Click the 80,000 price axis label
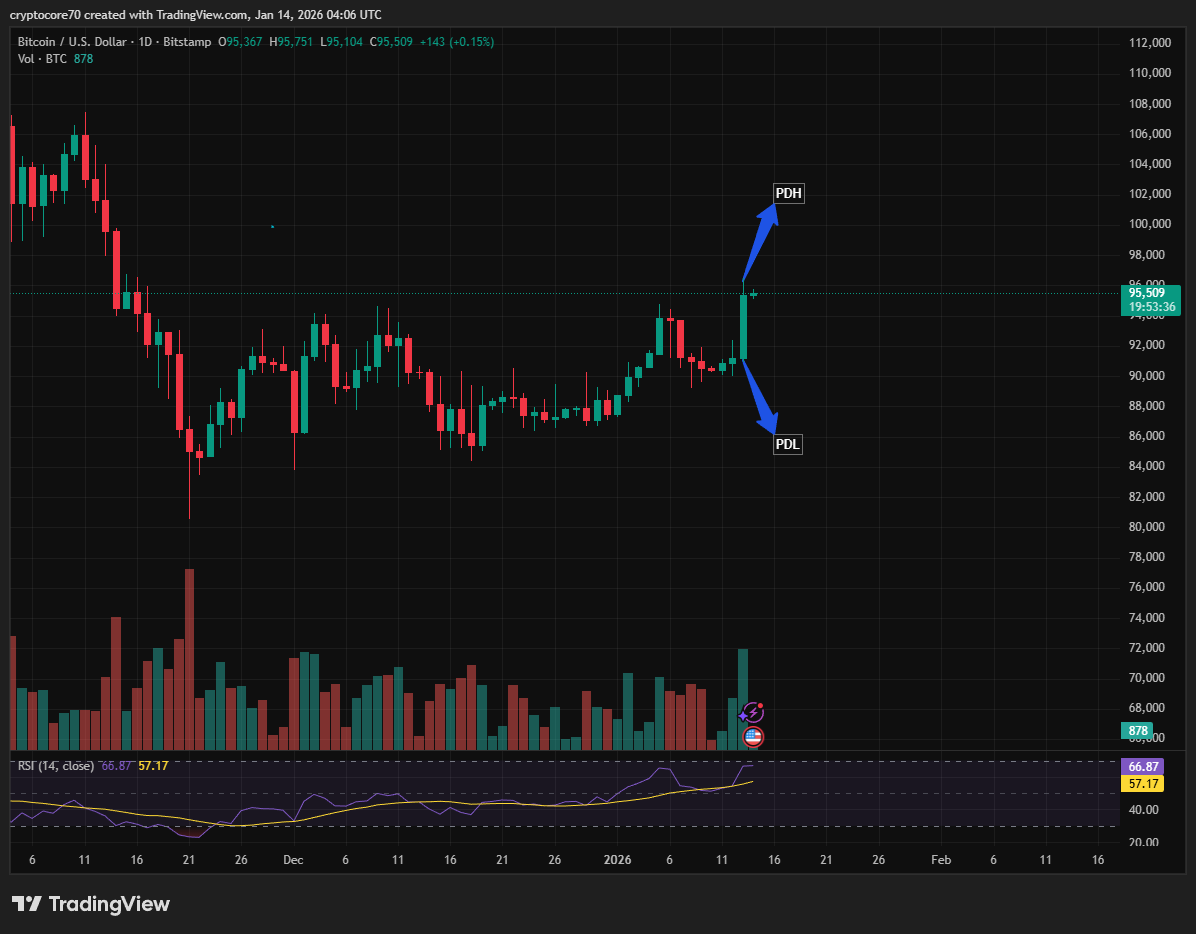This screenshot has width=1196, height=934. point(1147,527)
